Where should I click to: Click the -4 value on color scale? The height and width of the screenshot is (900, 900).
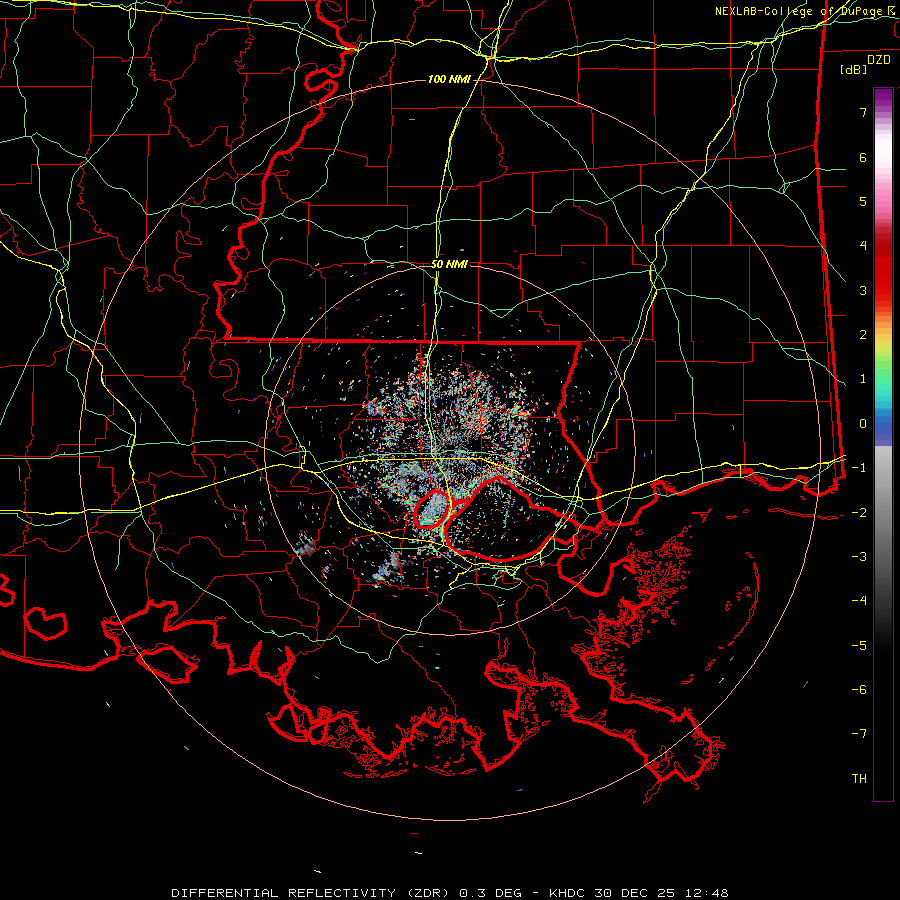click(859, 601)
